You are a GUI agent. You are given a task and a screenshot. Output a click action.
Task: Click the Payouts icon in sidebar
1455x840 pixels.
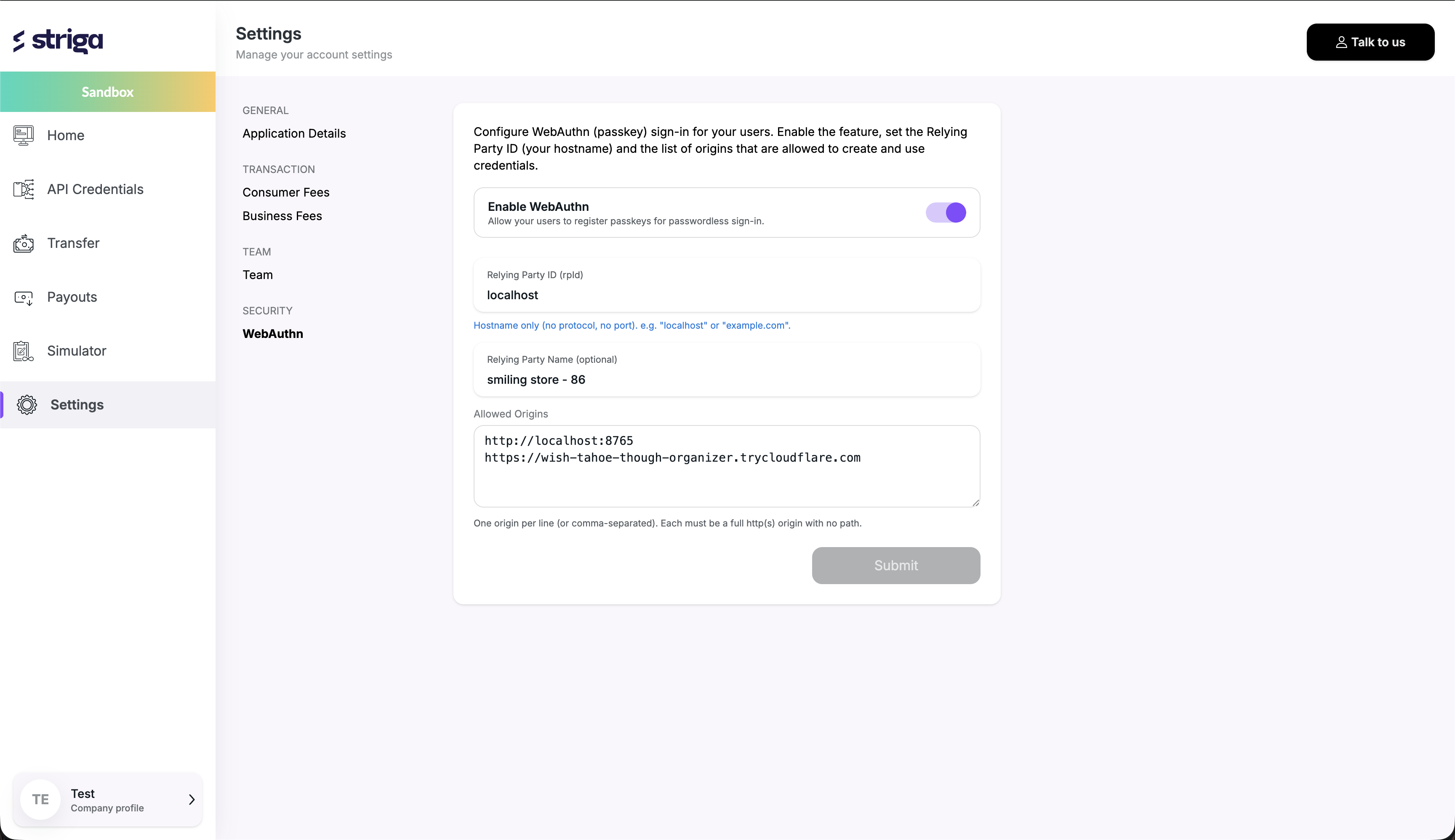pos(24,297)
